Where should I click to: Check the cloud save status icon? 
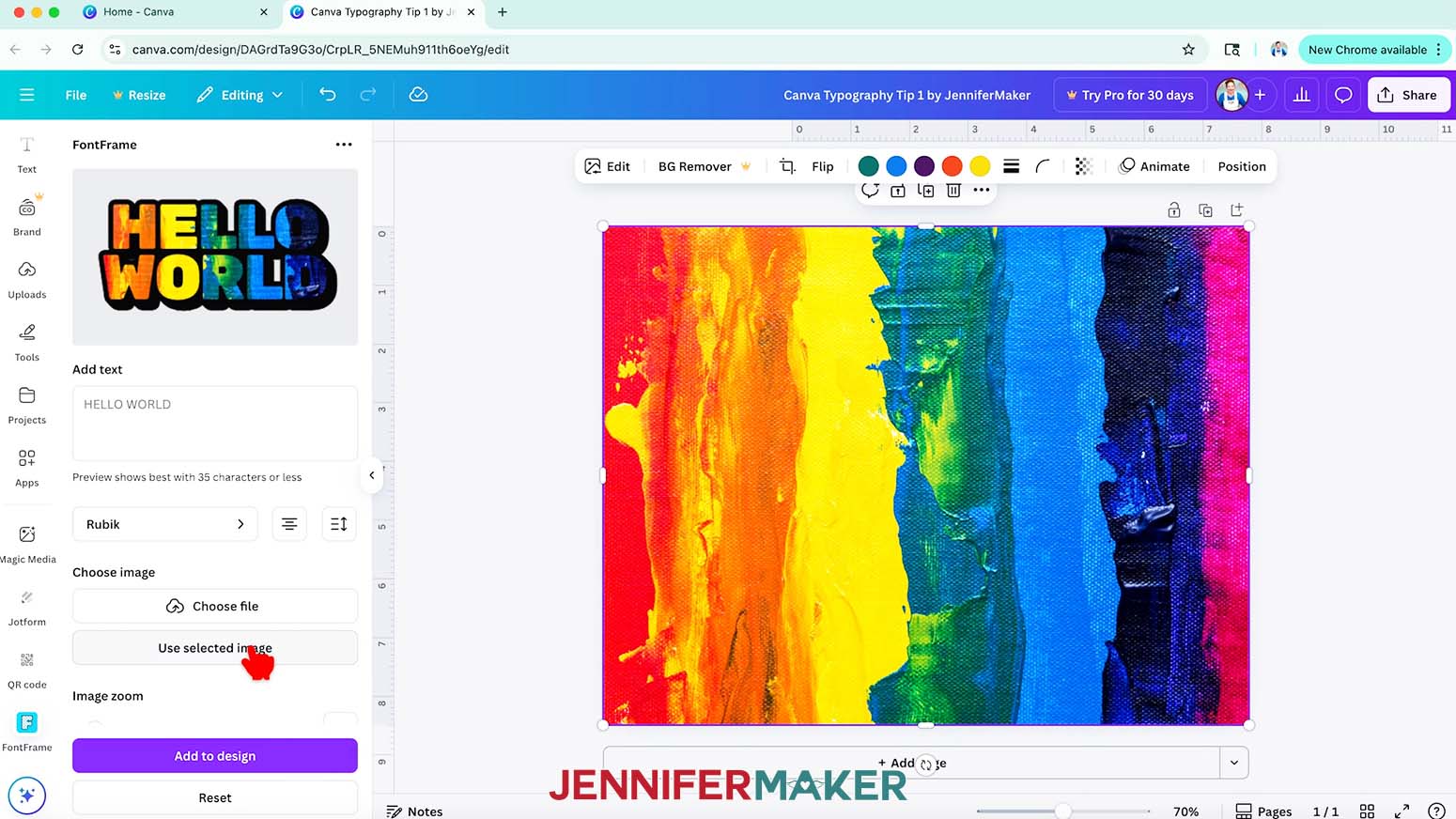point(418,94)
